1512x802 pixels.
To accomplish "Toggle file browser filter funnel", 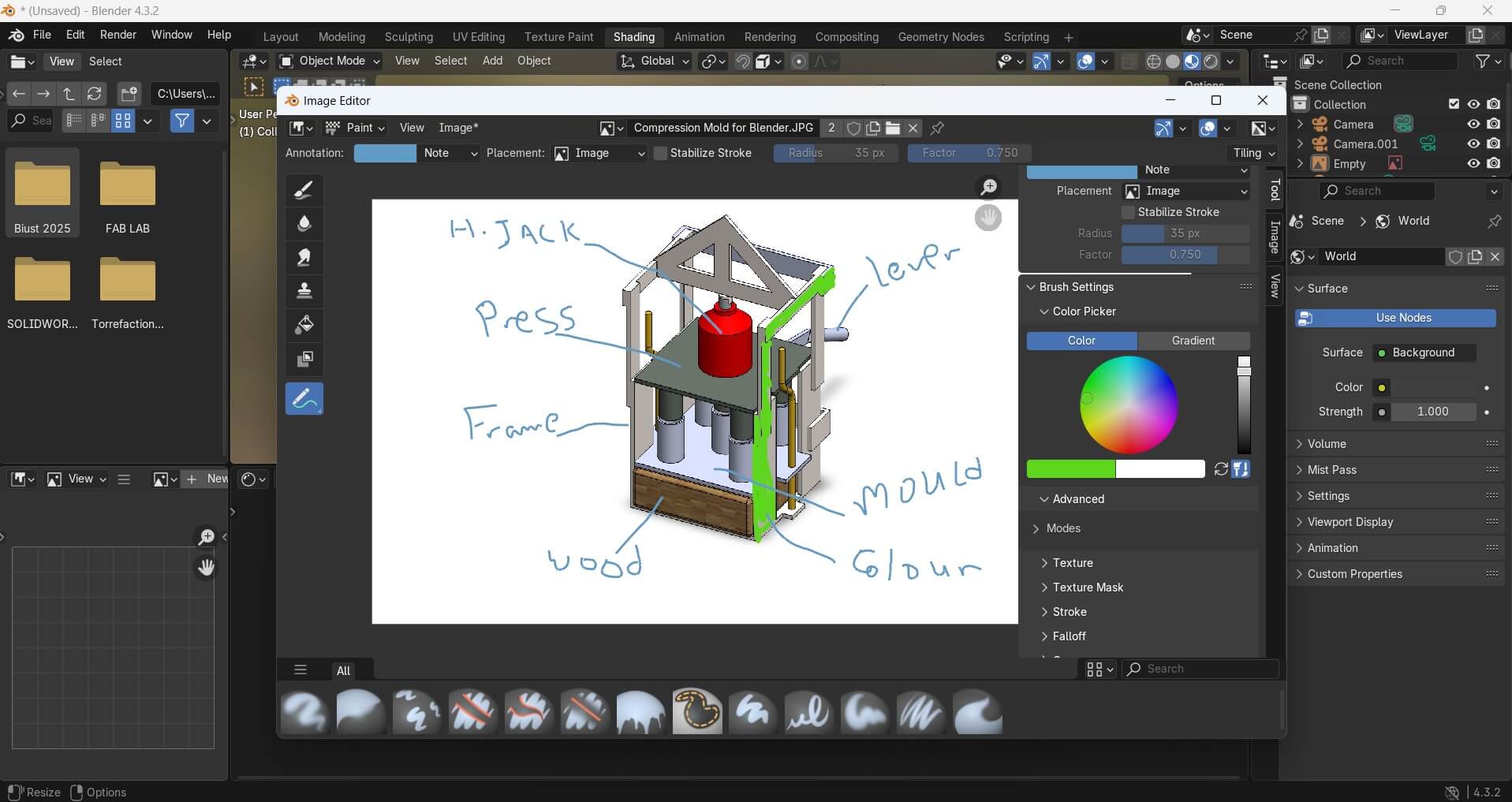I will pos(182,121).
